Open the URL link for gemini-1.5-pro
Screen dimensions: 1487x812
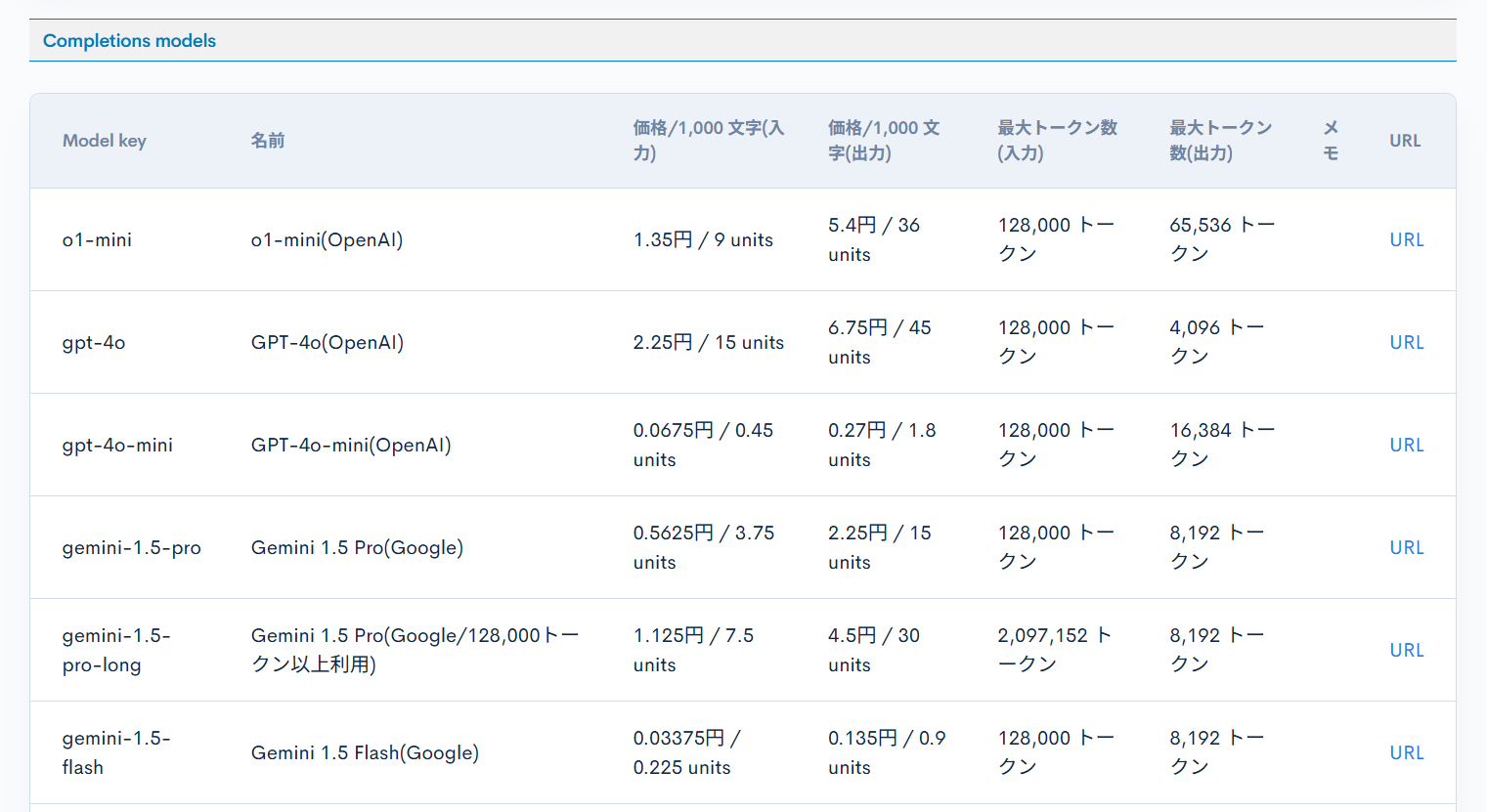(1406, 547)
